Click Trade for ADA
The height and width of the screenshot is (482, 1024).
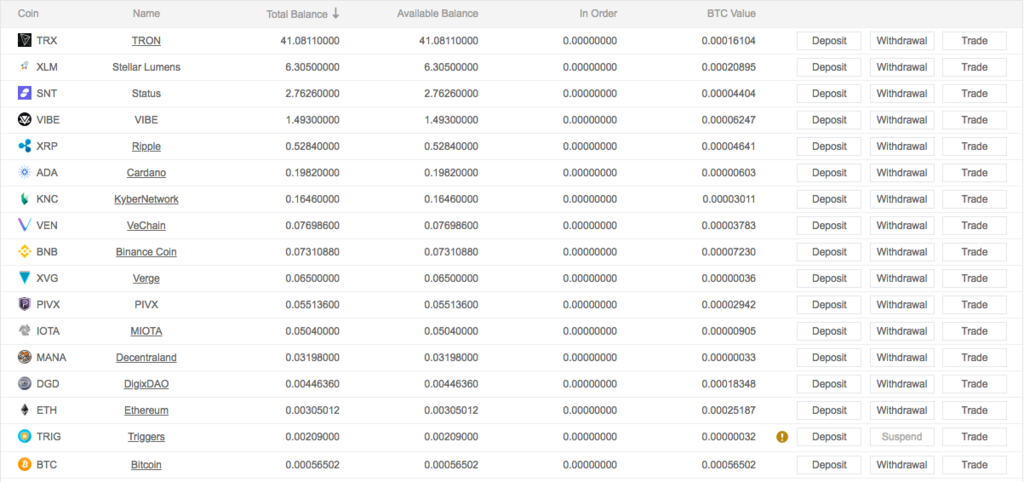click(x=974, y=172)
